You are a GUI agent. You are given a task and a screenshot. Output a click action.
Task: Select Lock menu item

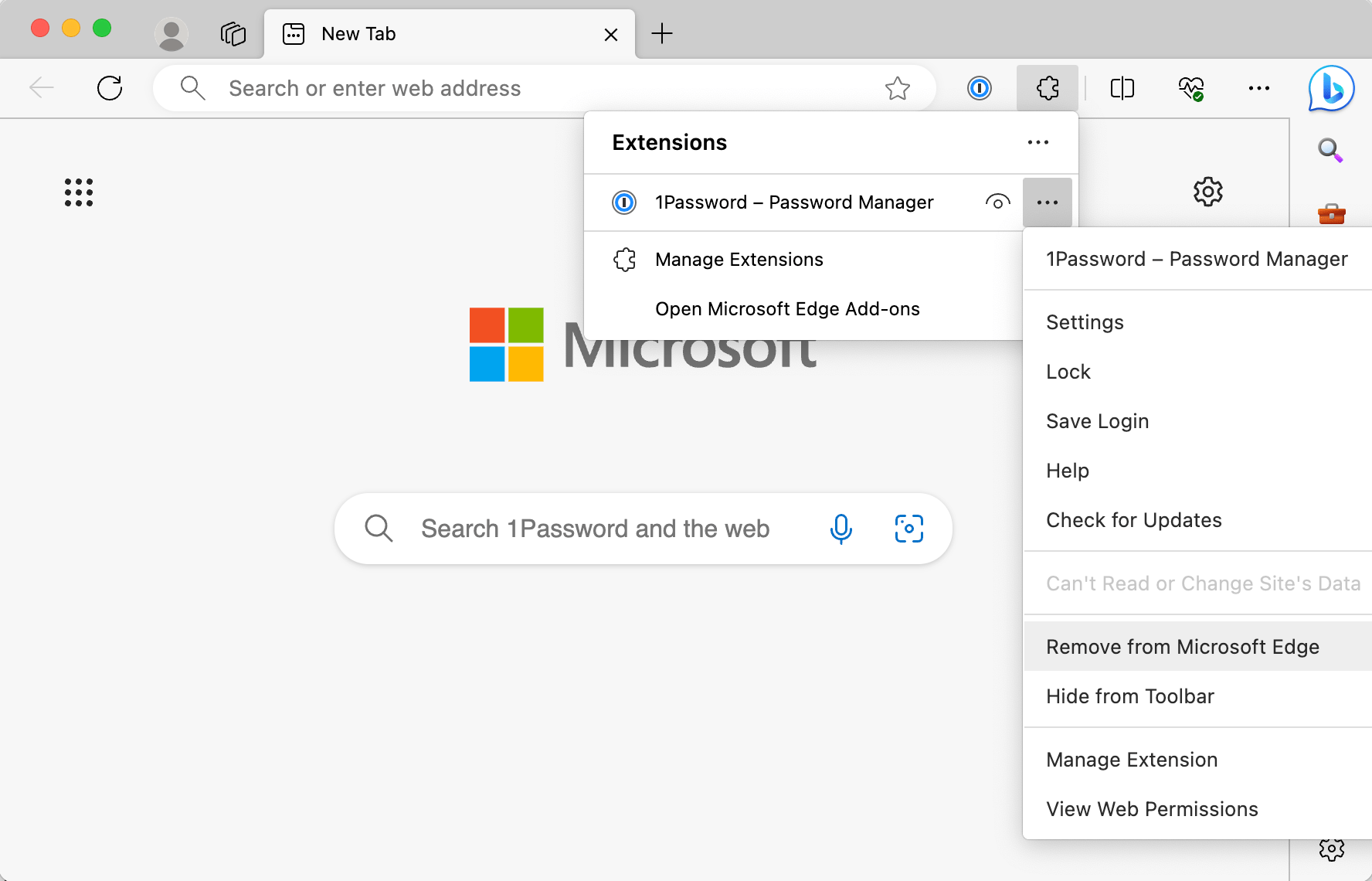click(1197, 372)
